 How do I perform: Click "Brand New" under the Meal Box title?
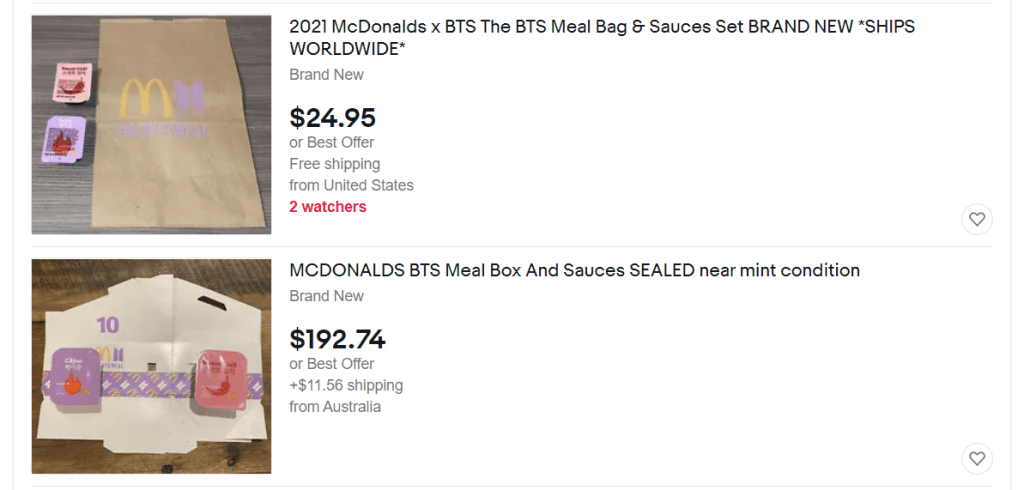[326, 296]
